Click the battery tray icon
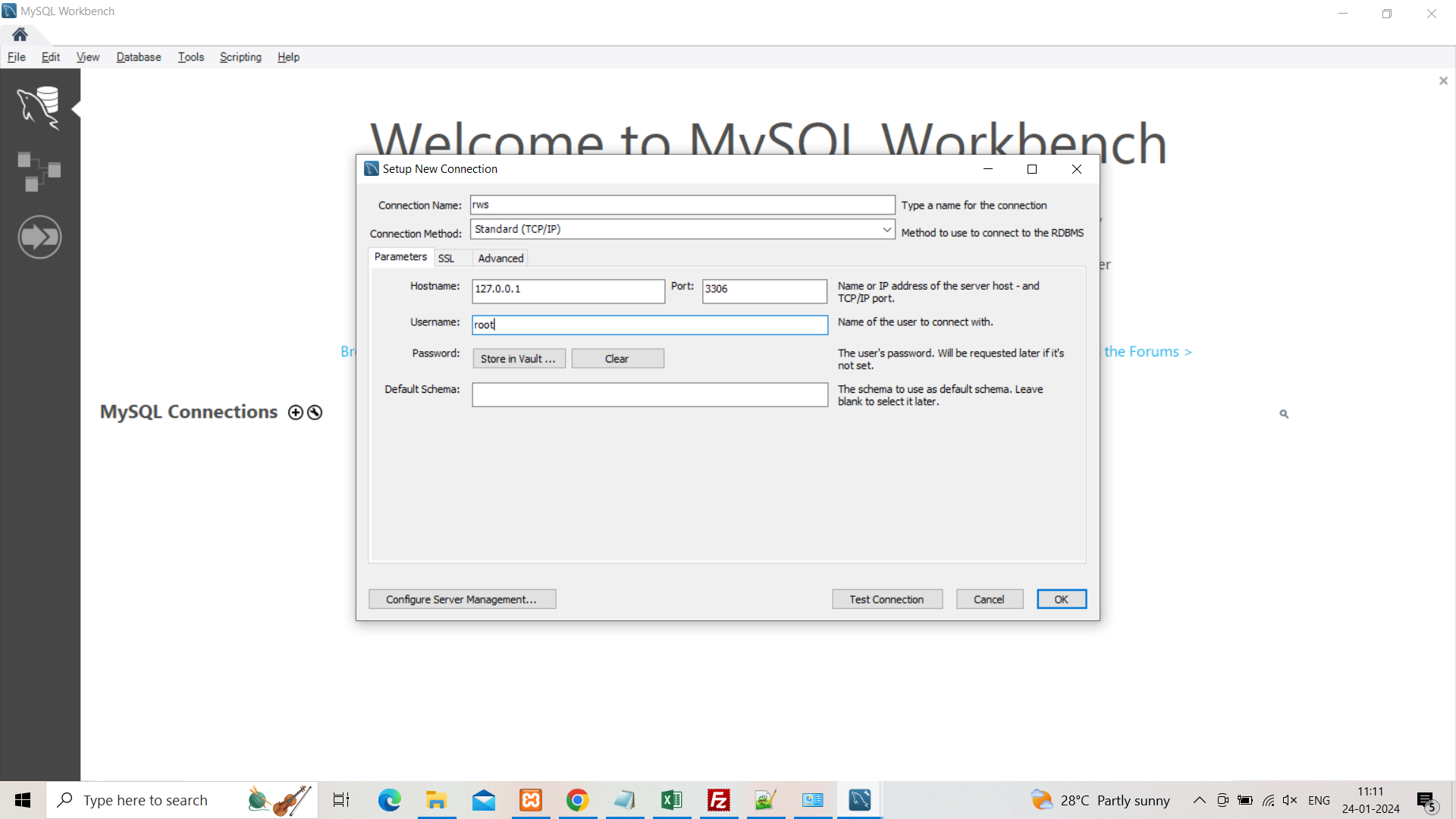Viewport: 1456px width, 819px height. 1245,800
